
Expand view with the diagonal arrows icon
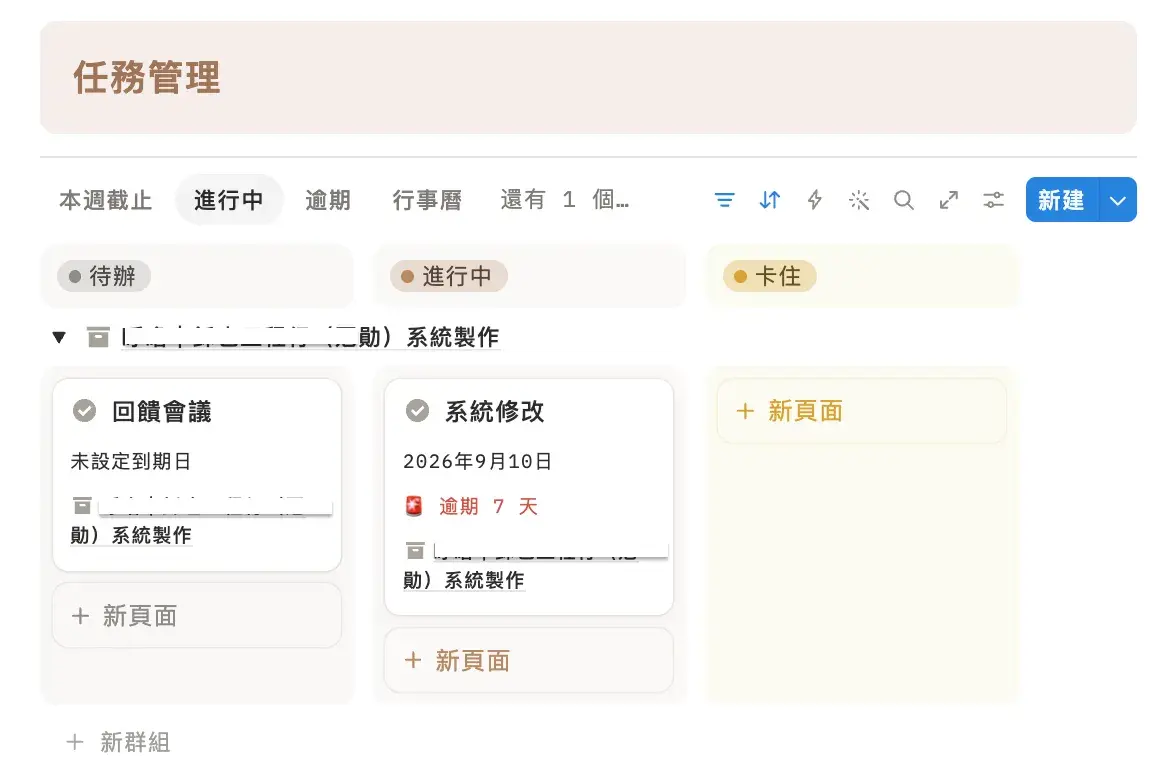point(949,200)
